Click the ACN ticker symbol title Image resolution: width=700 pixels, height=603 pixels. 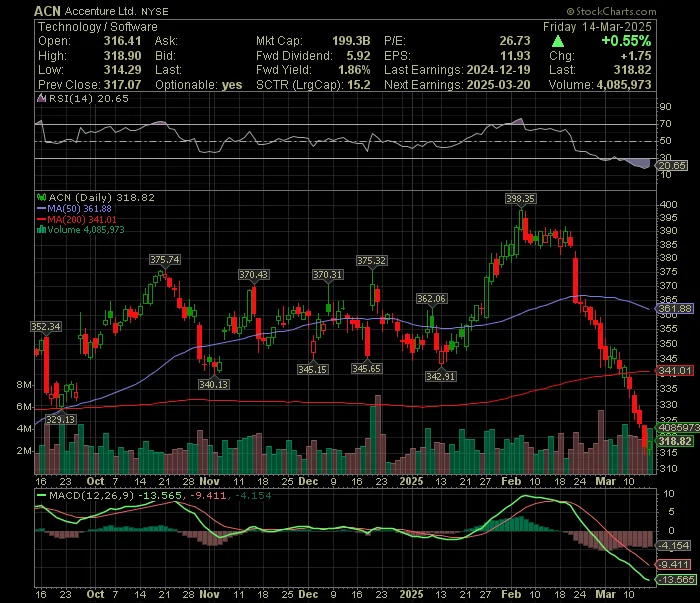point(47,11)
